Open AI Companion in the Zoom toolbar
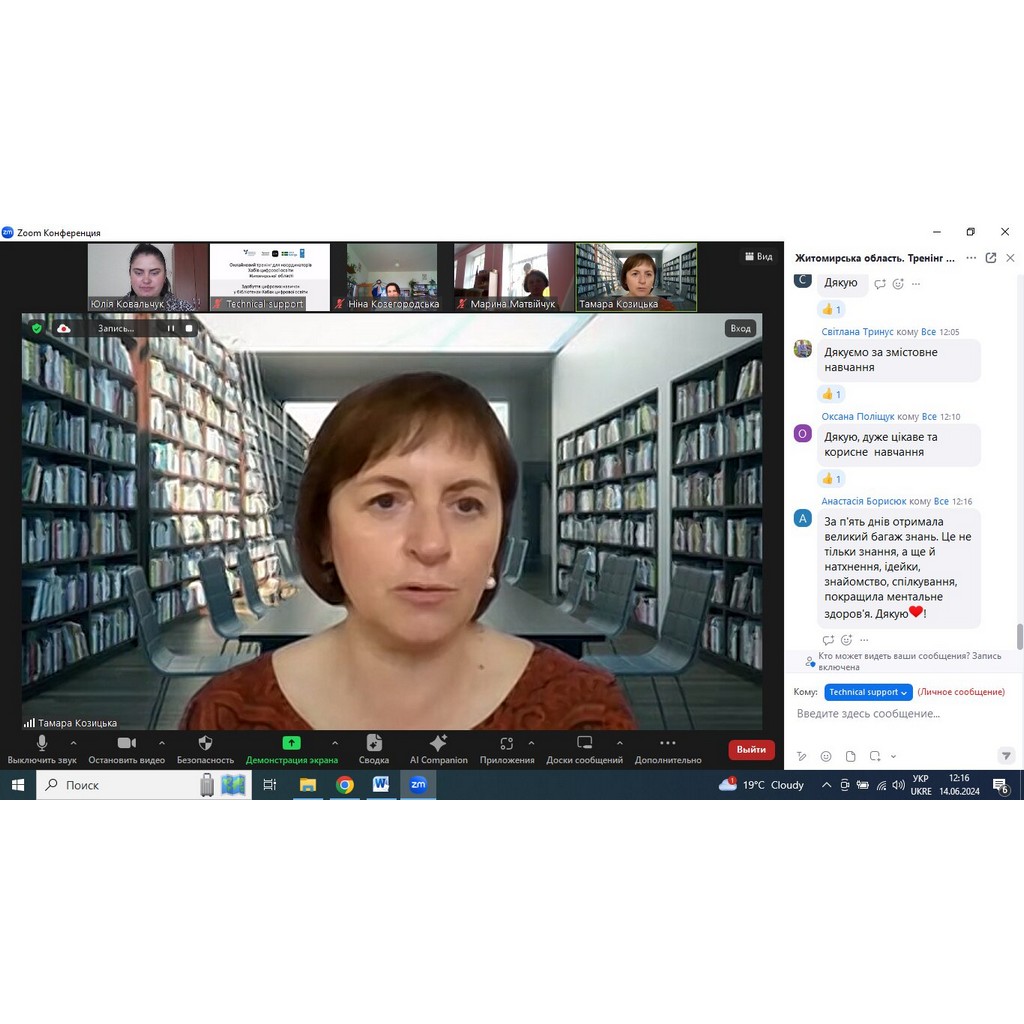The image size is (1024, 1024). coord(438,749)
